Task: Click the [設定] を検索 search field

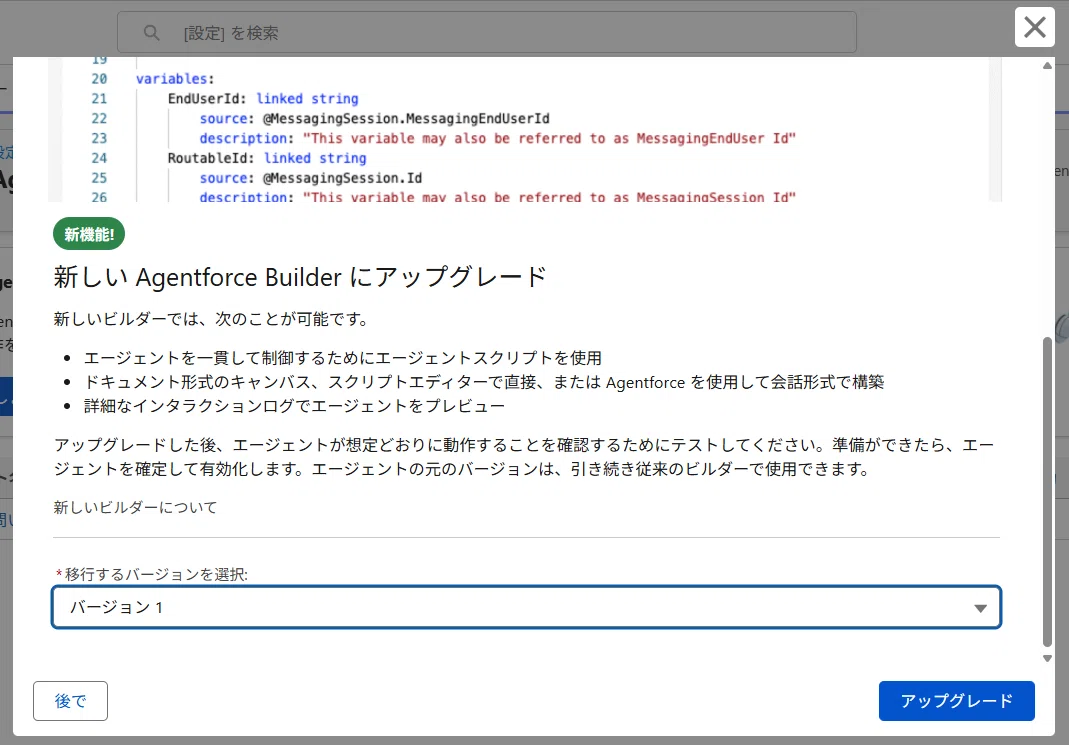Action: (x=487, y=32)
